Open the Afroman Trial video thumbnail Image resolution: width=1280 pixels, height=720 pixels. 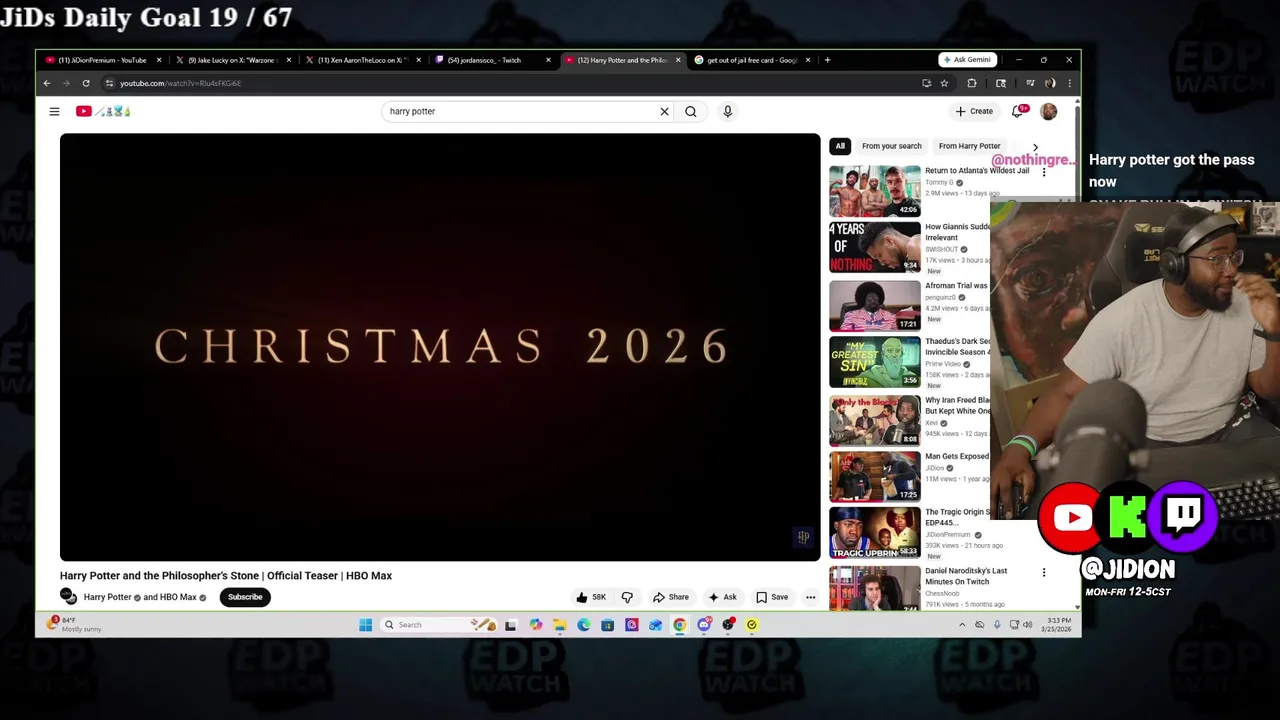tap(875, 305)
